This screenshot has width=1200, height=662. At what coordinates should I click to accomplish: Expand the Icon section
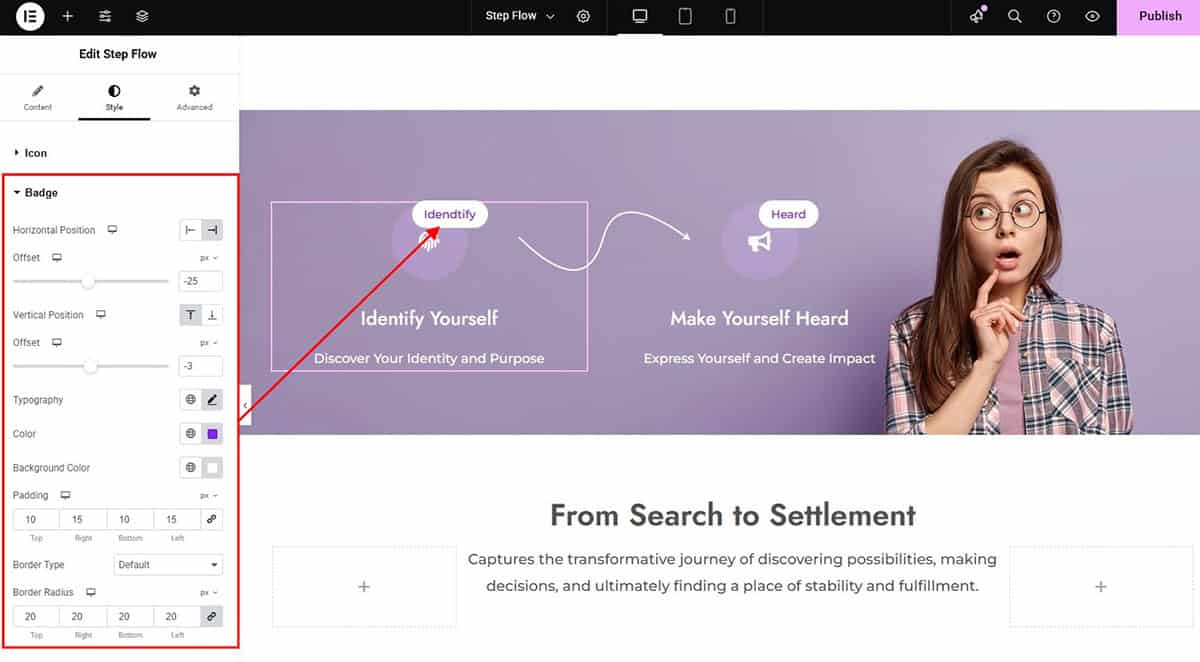(35, 153)
